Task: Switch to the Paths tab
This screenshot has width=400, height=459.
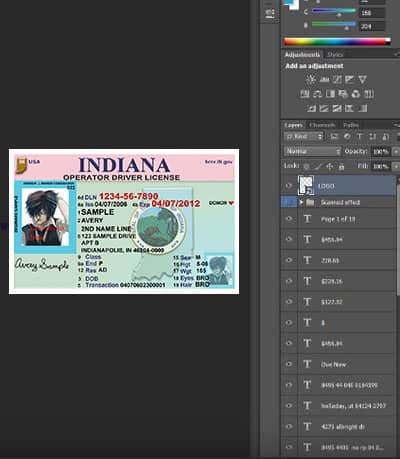Action: tap(351, 125)
